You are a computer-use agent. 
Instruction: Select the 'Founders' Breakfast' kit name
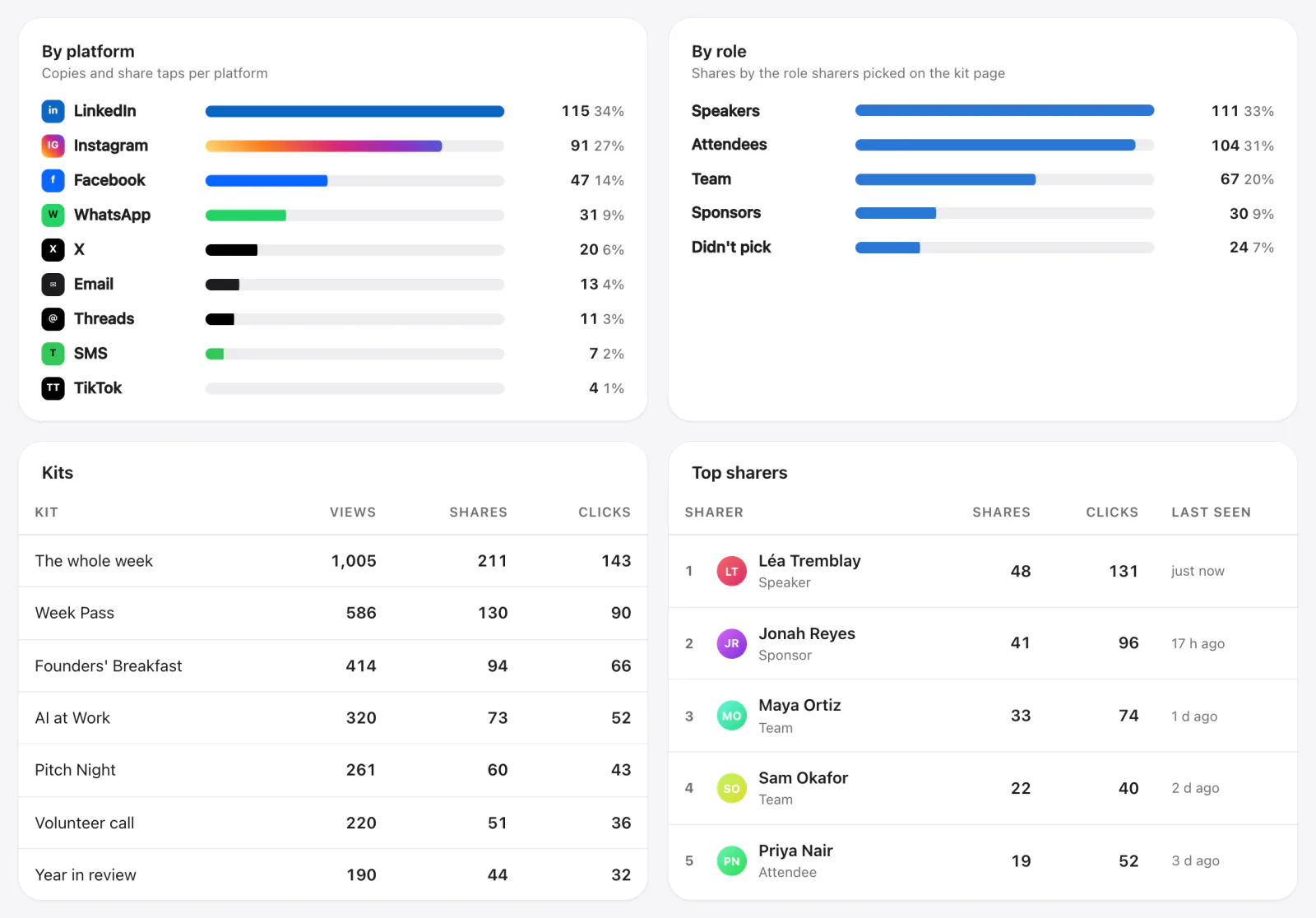[109, 665]
